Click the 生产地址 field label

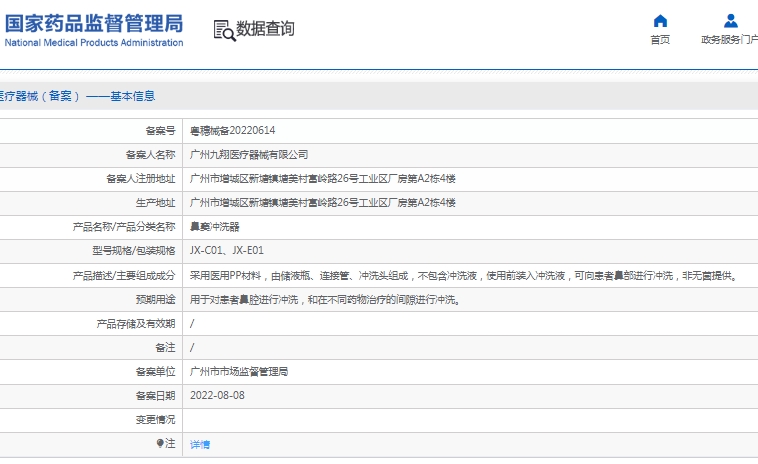pos(155,203)
